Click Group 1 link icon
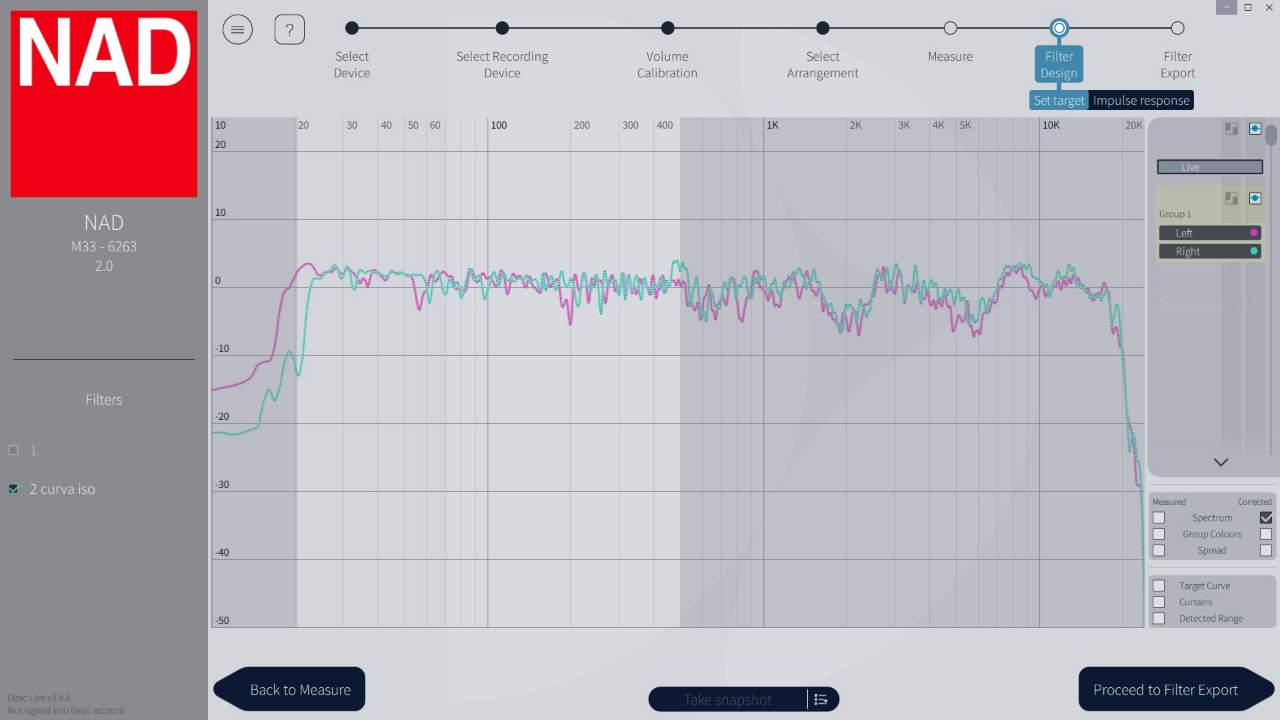 [1255, 199]
